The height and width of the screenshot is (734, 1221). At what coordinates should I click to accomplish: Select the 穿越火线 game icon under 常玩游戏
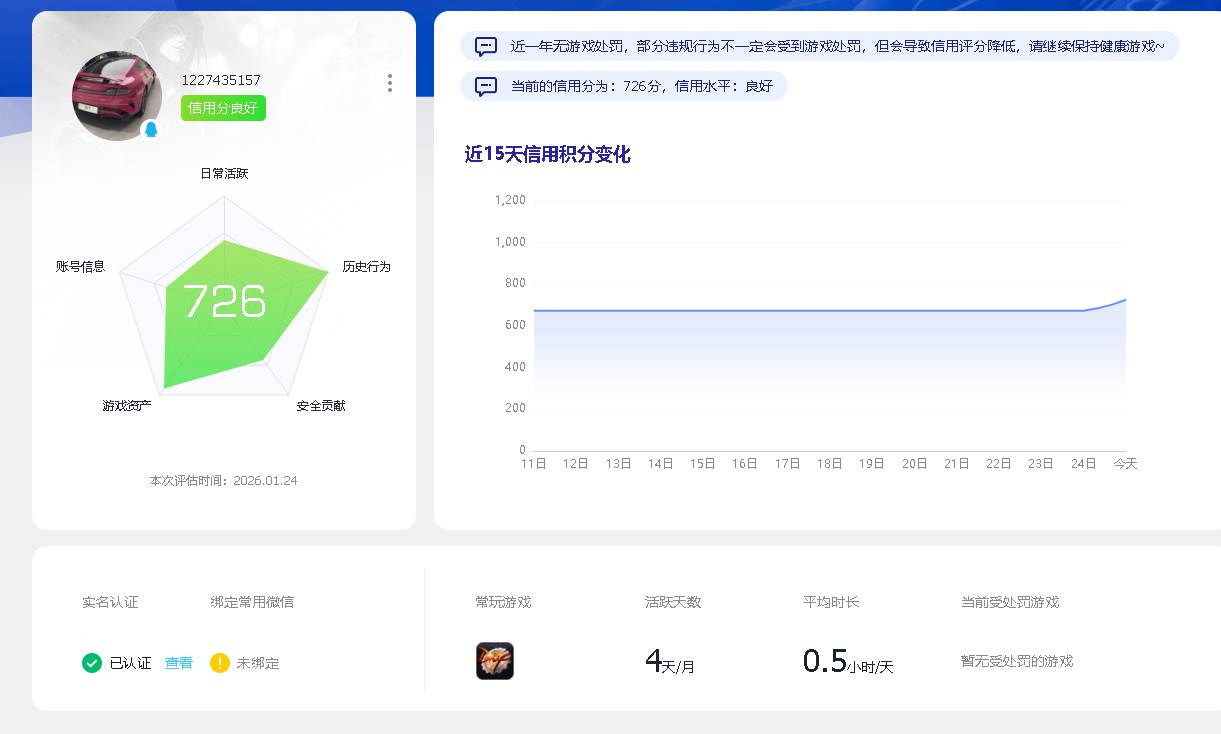[x=495, y=661]
